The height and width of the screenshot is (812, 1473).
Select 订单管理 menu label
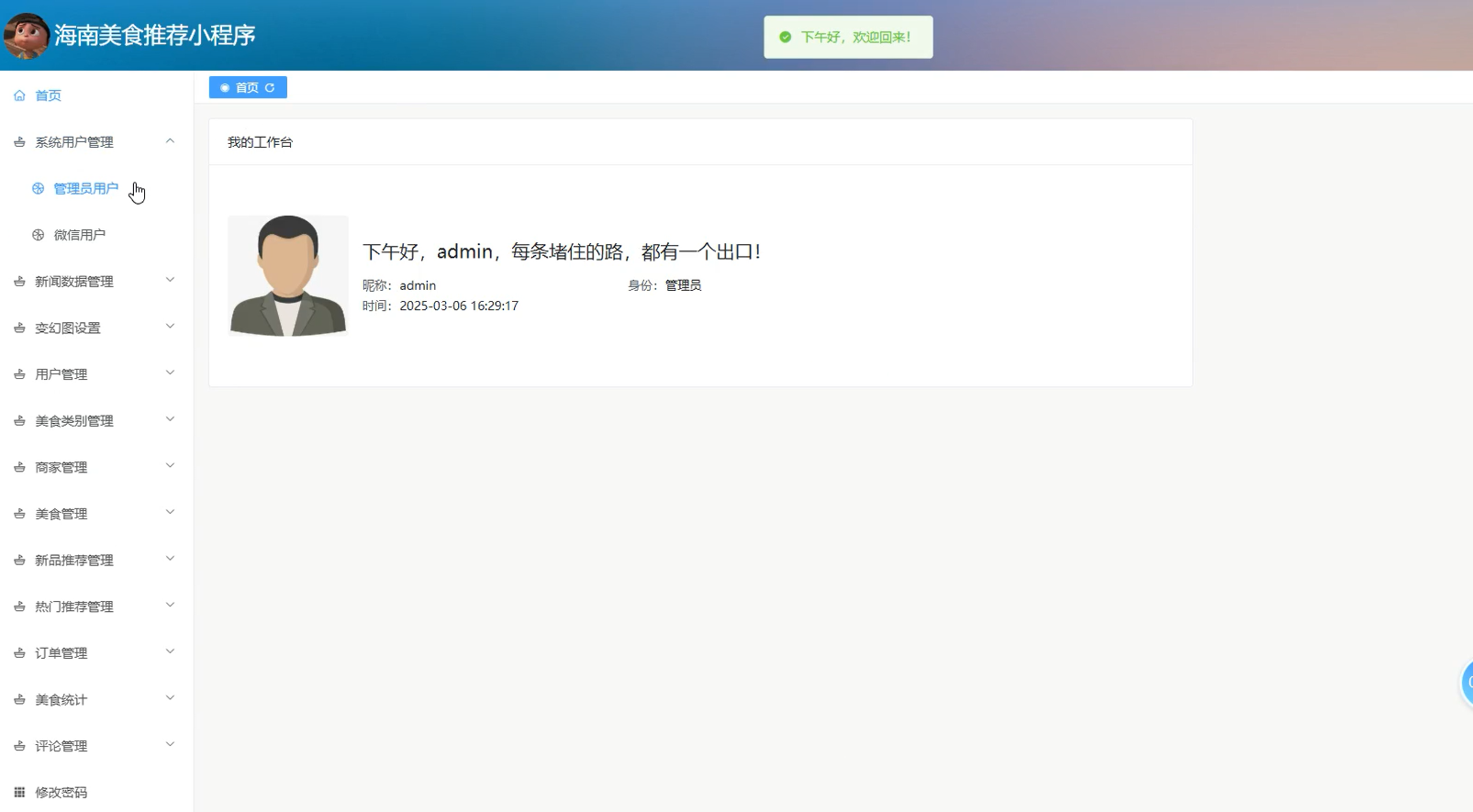click(61, 653)
